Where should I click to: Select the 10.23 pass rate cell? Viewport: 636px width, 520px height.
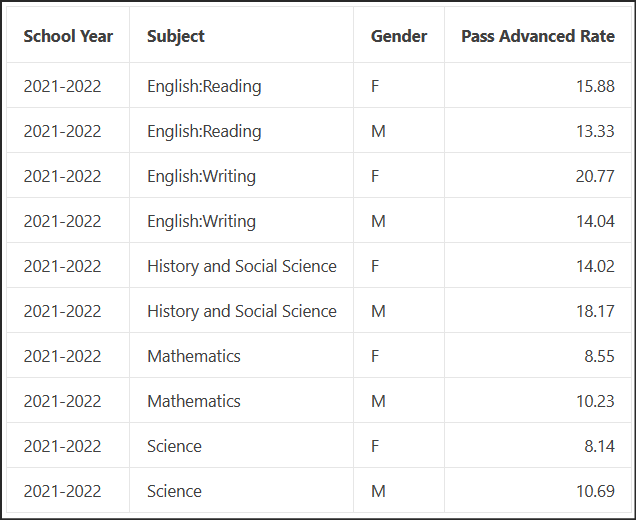coord(595,401)
